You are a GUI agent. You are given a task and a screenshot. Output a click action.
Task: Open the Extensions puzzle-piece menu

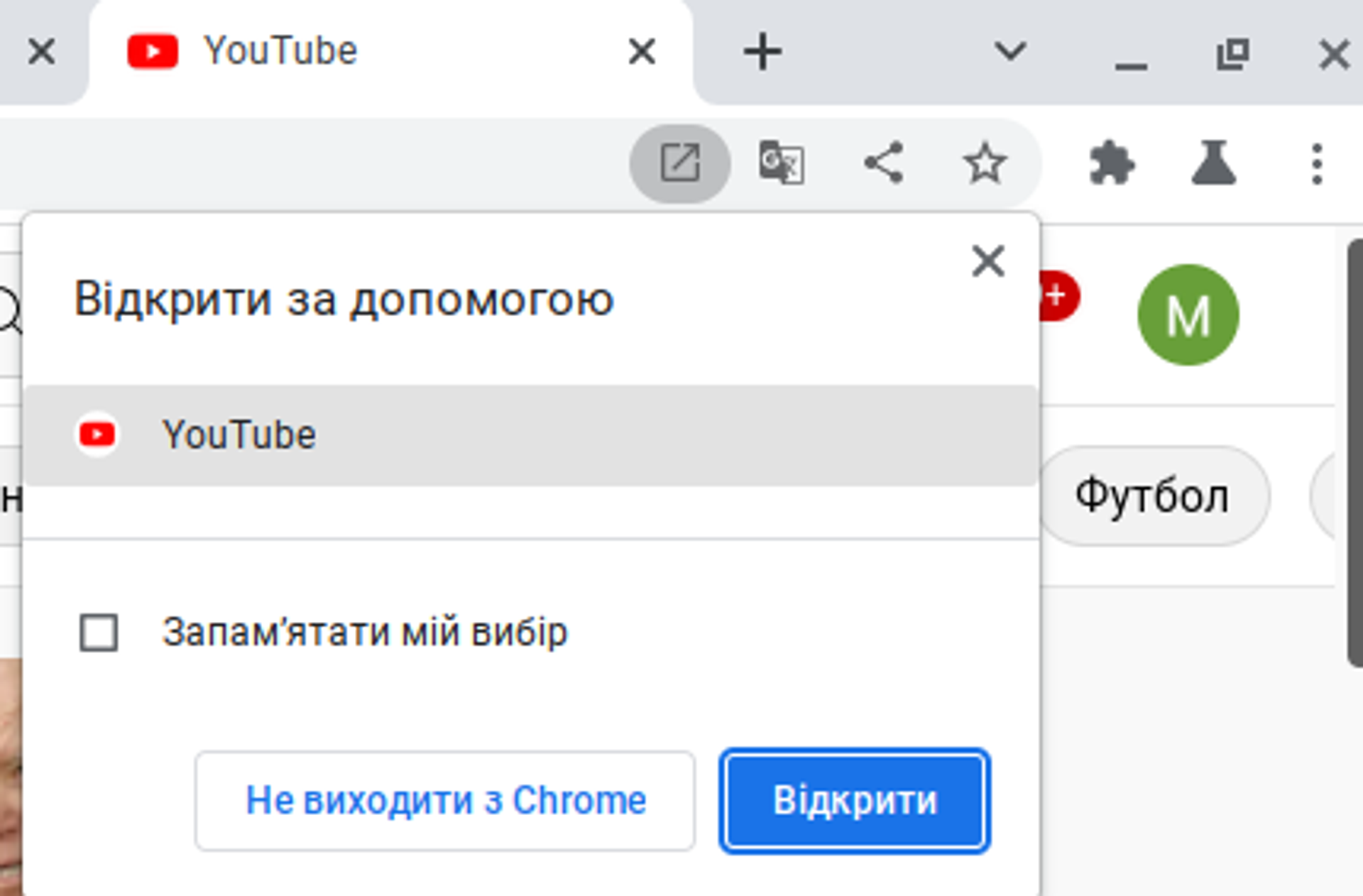pos(1111,163)
